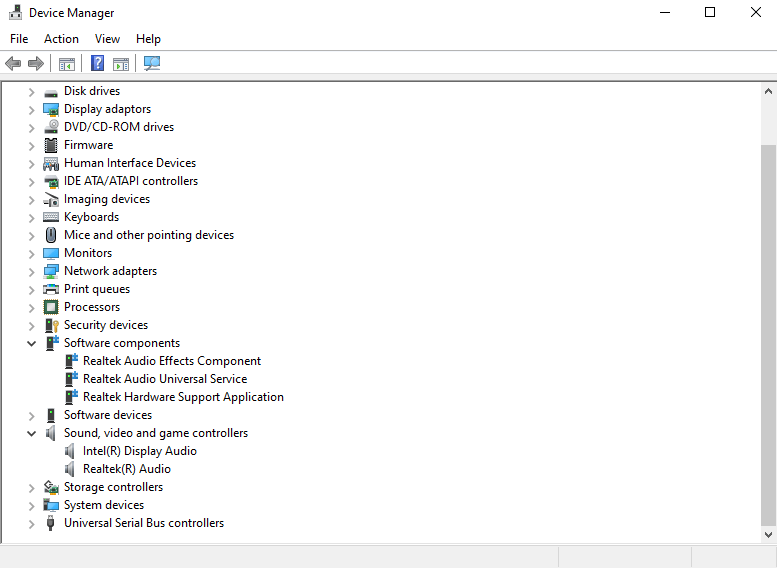Click the Keyboards category icon

pyautogui.click(x=51, y=217)
